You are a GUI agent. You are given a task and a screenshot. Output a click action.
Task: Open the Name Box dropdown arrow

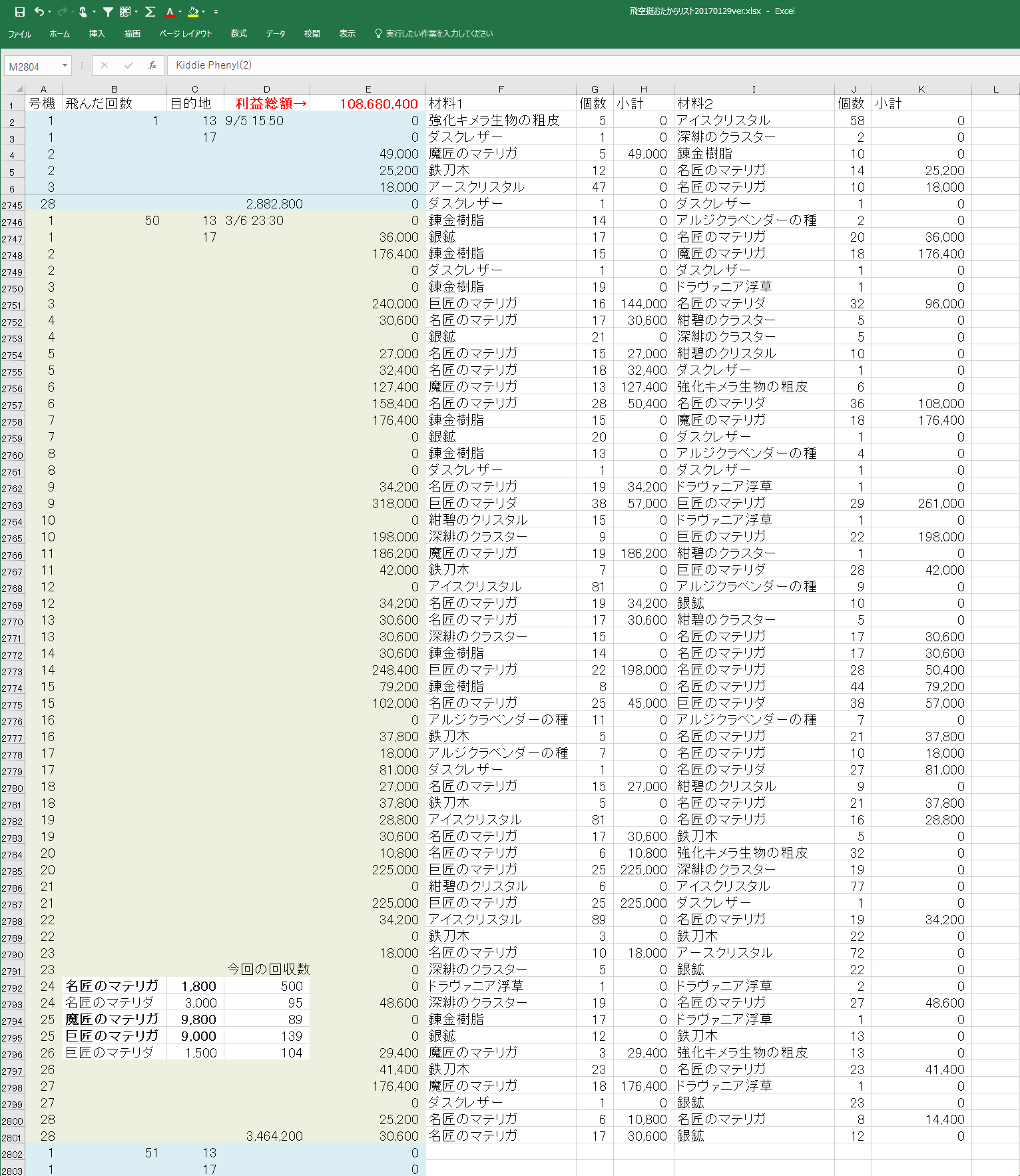(x=65, y=65)
